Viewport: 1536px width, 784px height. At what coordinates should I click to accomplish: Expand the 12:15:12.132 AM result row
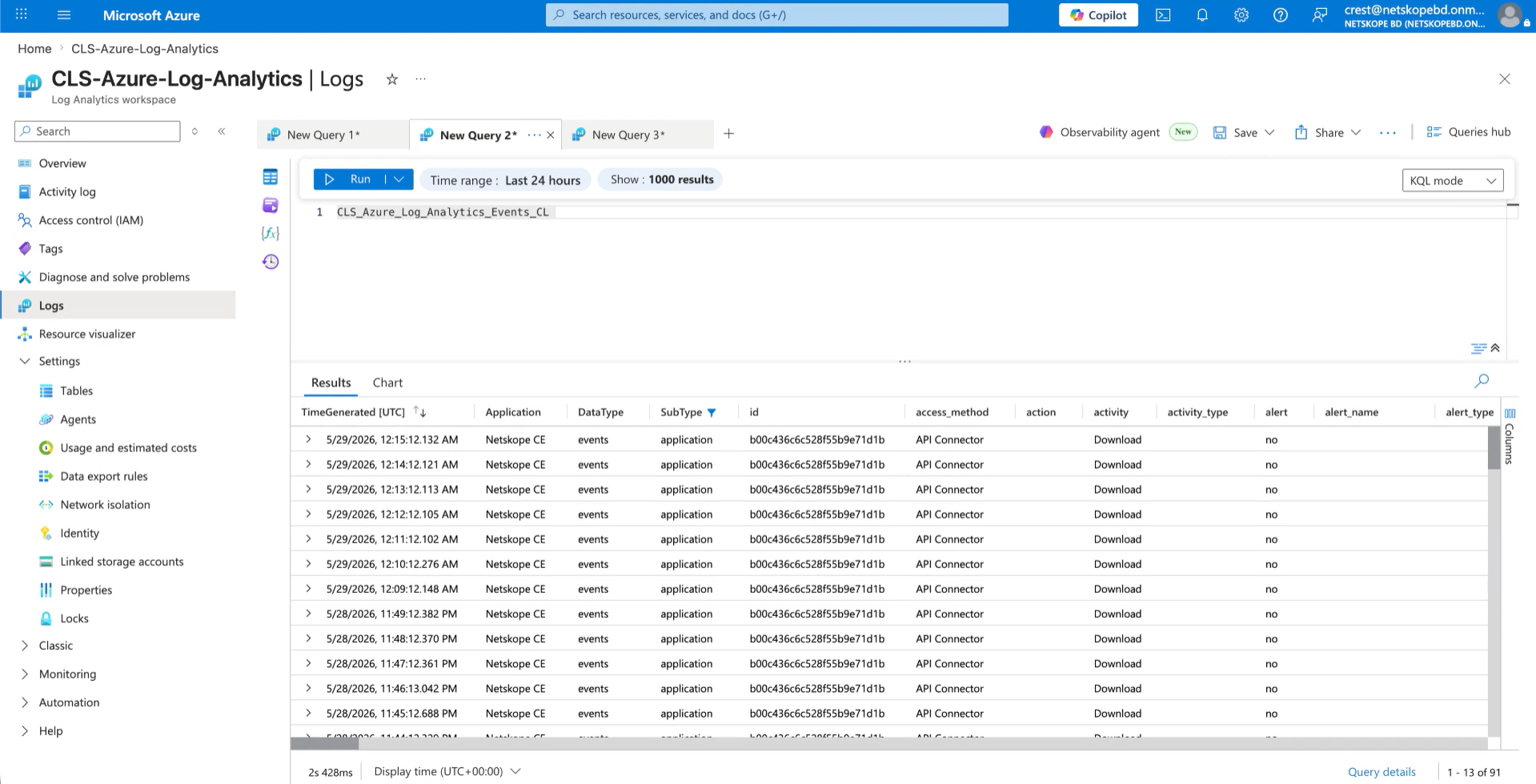pos(308,439)
